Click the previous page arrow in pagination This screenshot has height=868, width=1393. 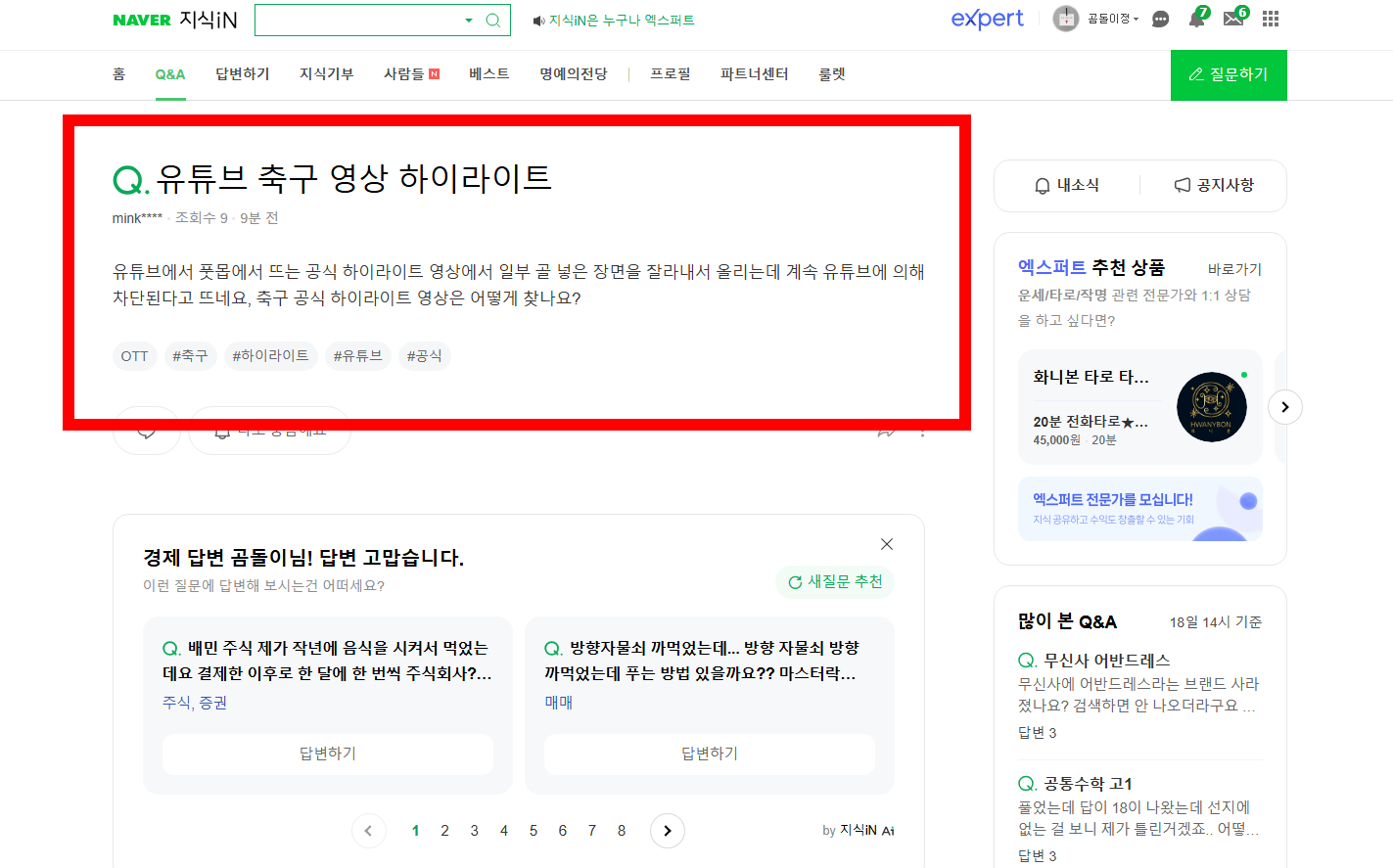pos(369,831)
